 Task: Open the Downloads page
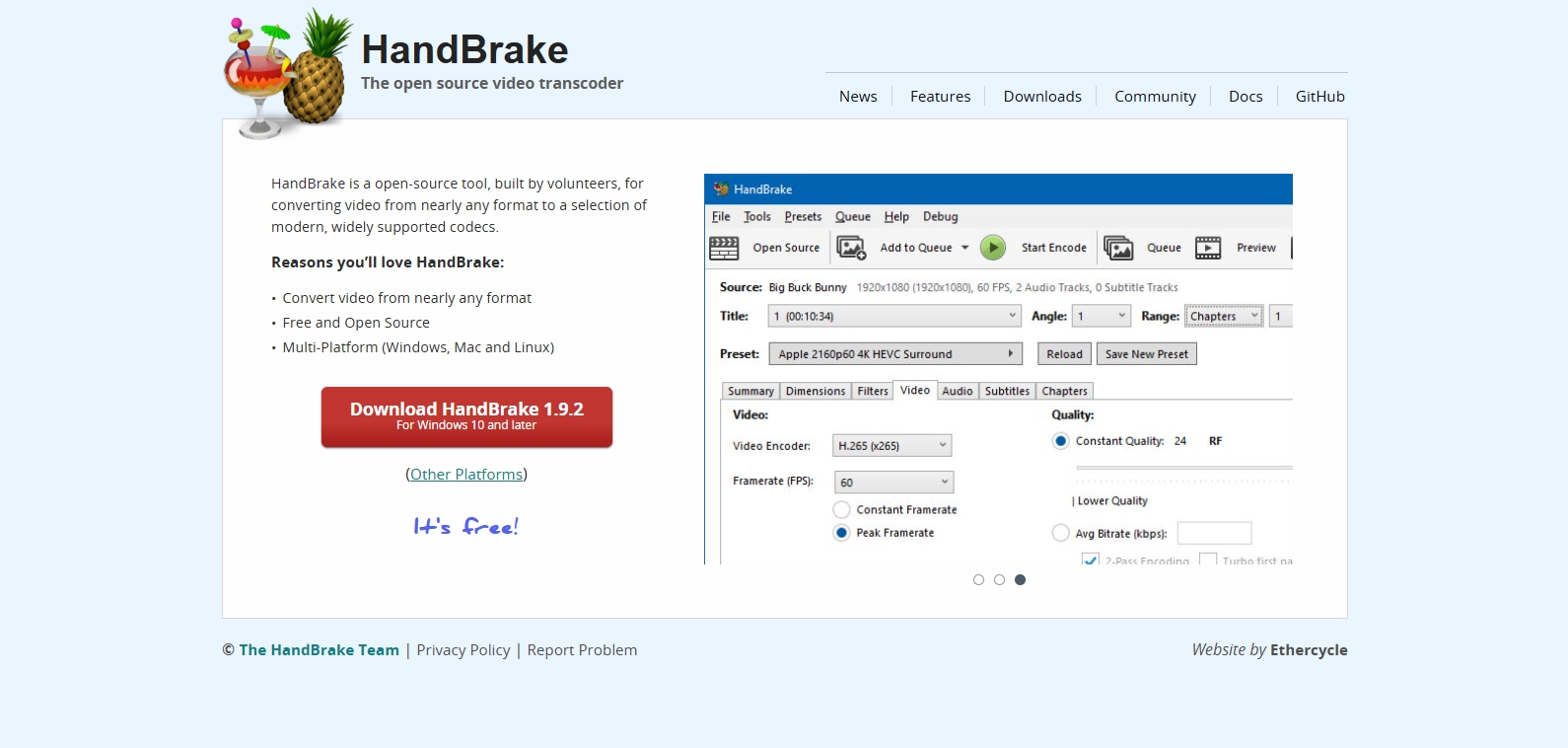[1042, 97]
